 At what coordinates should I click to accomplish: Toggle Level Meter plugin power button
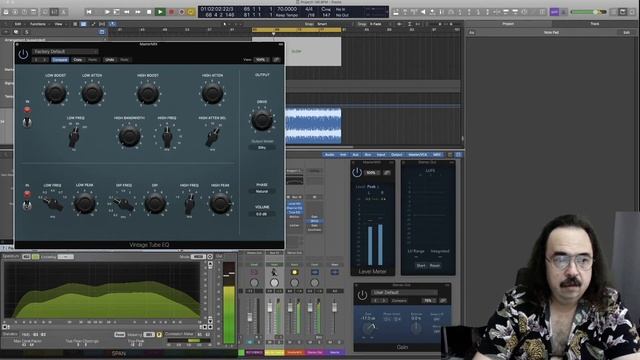tap(357, 172)
